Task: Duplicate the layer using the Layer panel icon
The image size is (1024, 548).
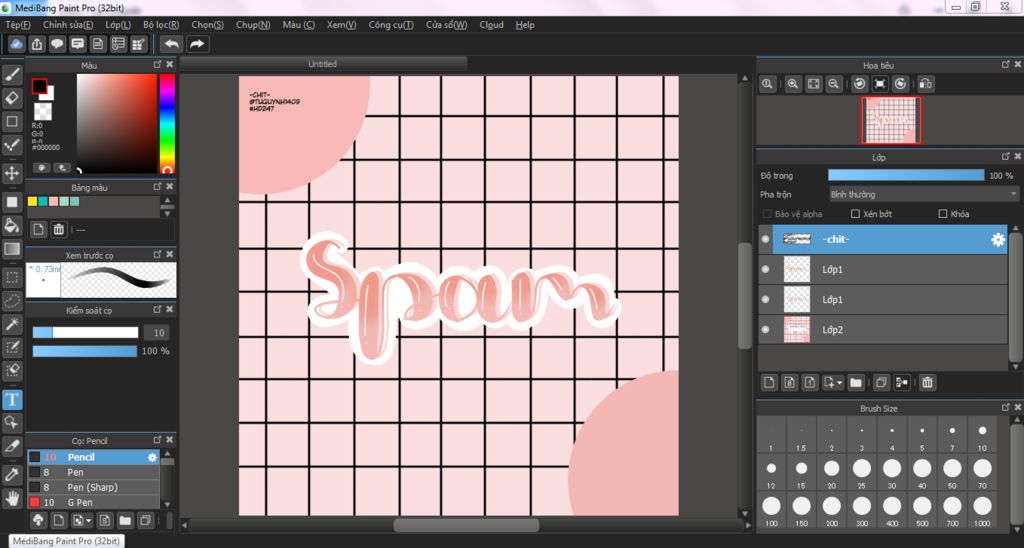Action: [x=881, y=383]
